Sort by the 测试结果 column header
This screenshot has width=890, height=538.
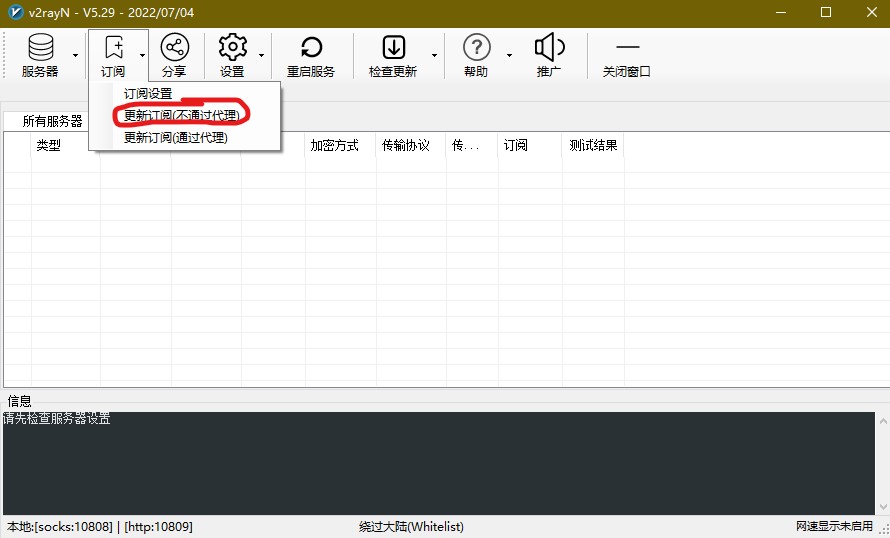593,145
